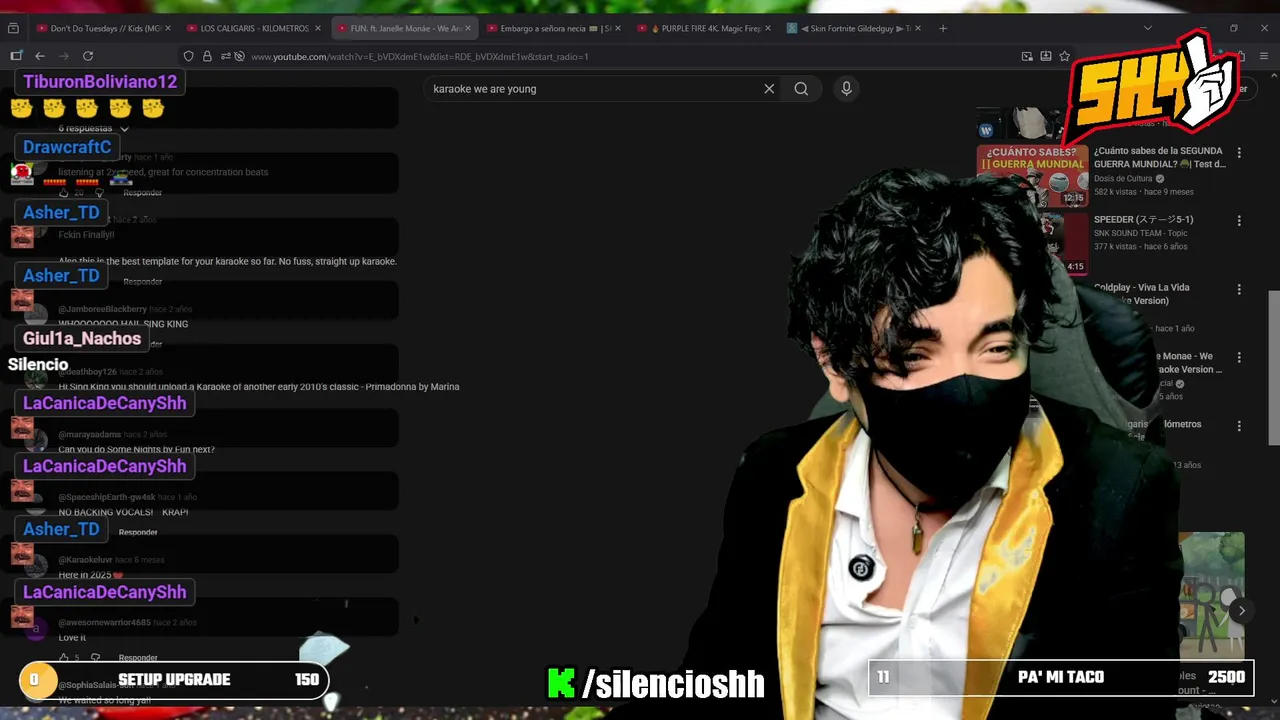Viewport: 1280px width, 720px height.
Task: Click the YouTube search magnifier button
Action: 801,89
